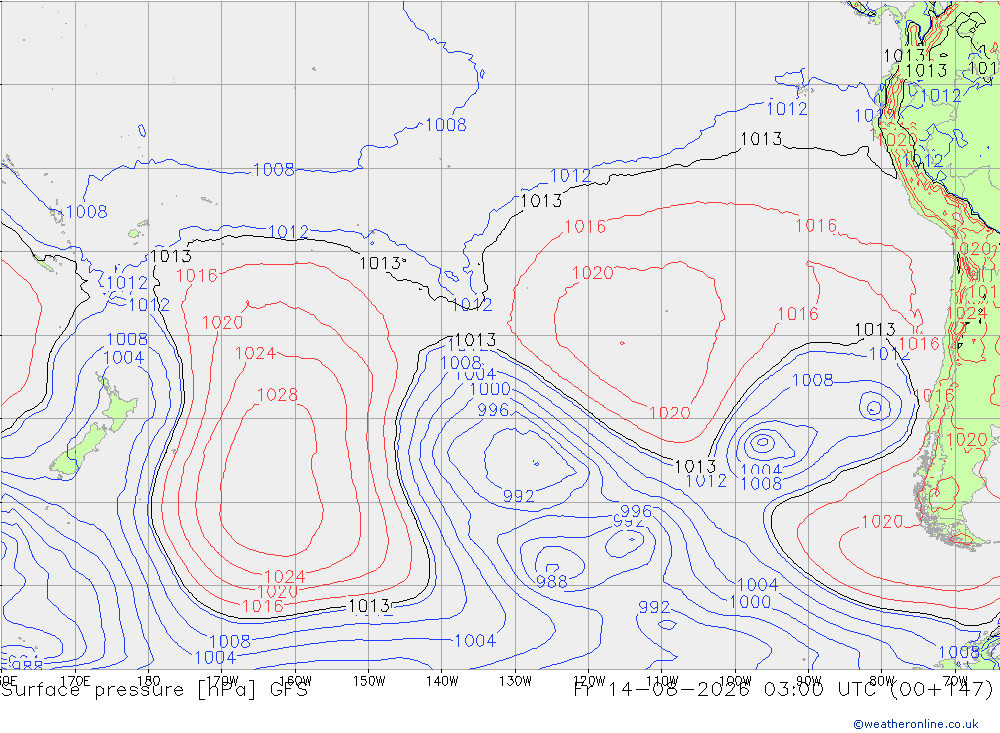
Task: Open the weatheronline.co.uk copyright link
Action: click(916, 723)
